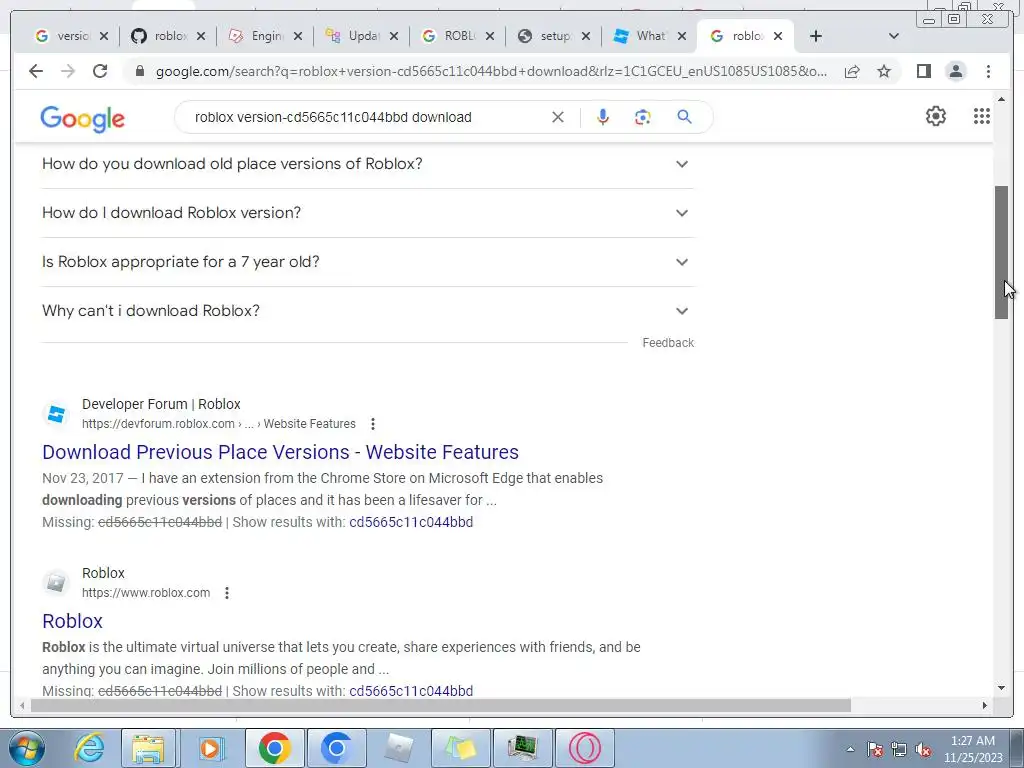Click the devforum.roblox.com URL breadcrumb
The image size is (1024, 768).
[x=219, y=424]
